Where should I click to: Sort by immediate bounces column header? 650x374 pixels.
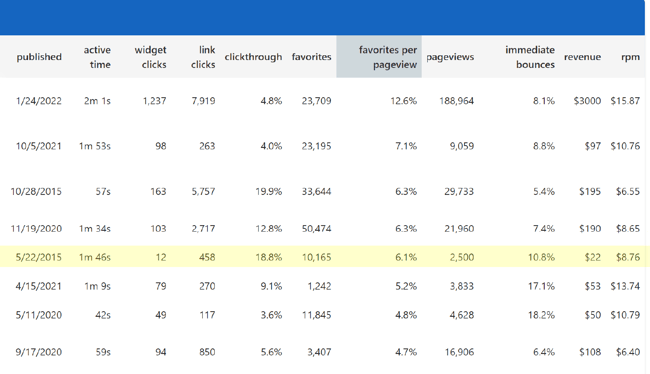(x=529, y=57)
